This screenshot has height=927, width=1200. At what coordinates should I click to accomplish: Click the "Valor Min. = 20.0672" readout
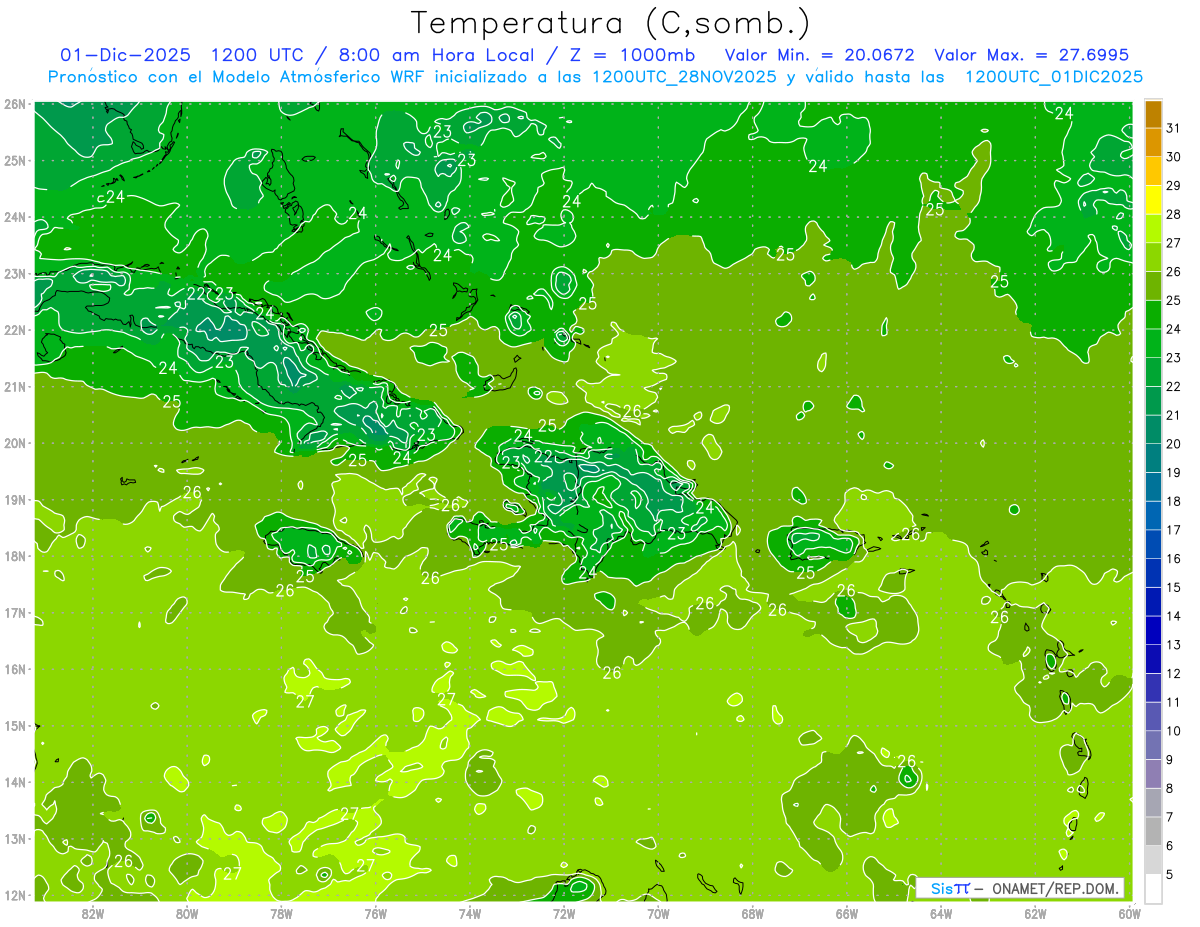(x=819, y=55)
